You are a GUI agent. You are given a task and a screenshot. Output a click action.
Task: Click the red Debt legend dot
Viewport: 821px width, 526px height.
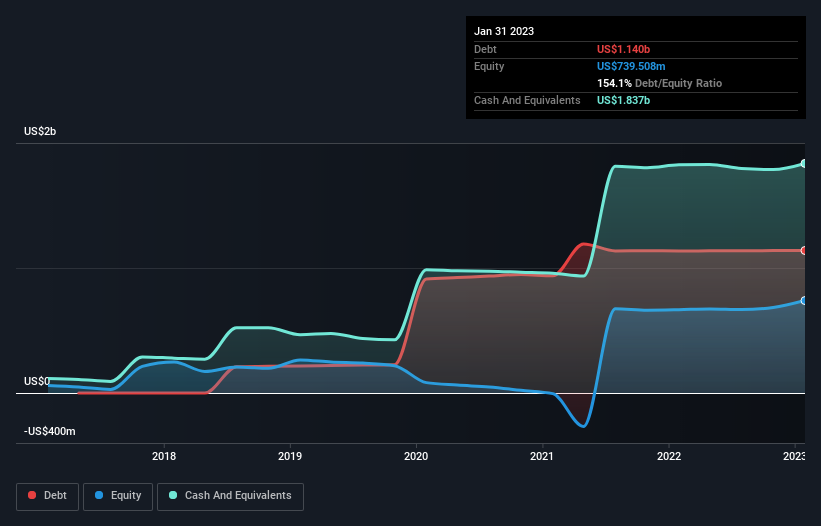pyautogui.click(x=32, y=495)
